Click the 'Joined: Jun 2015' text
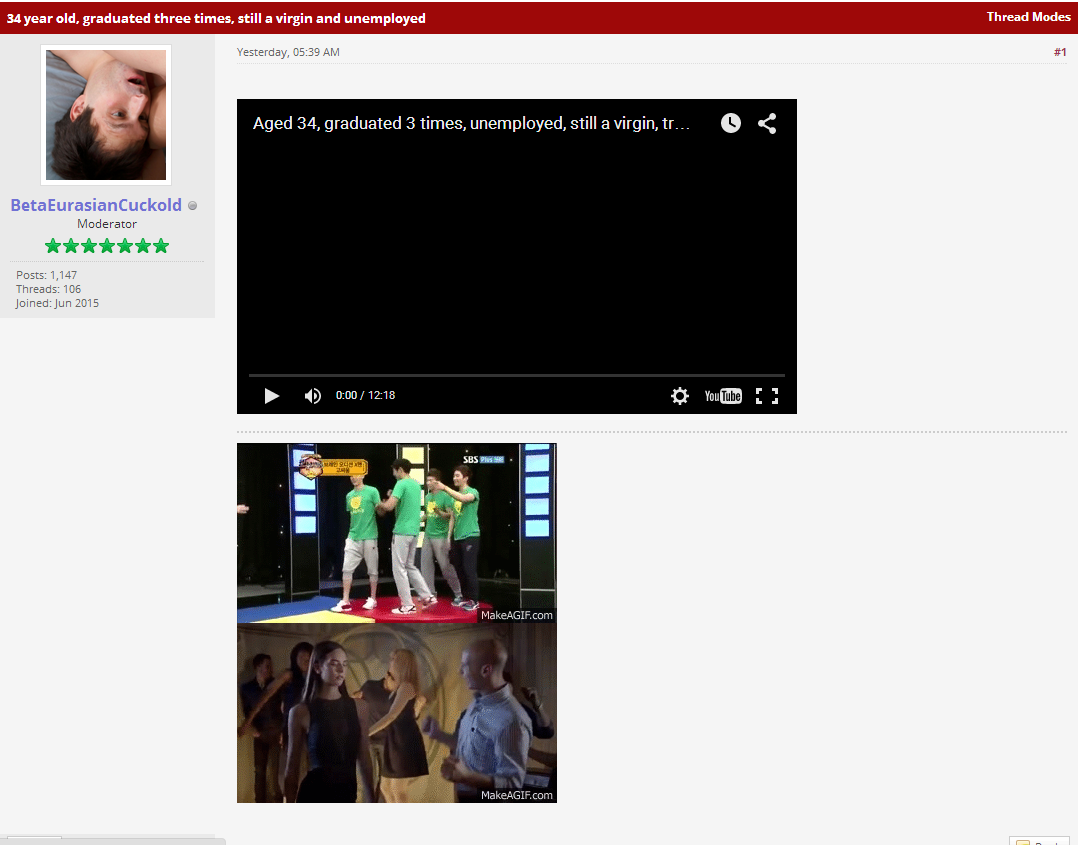The width and height of the screenshot is (1081, 845). [x=57, y=303]
